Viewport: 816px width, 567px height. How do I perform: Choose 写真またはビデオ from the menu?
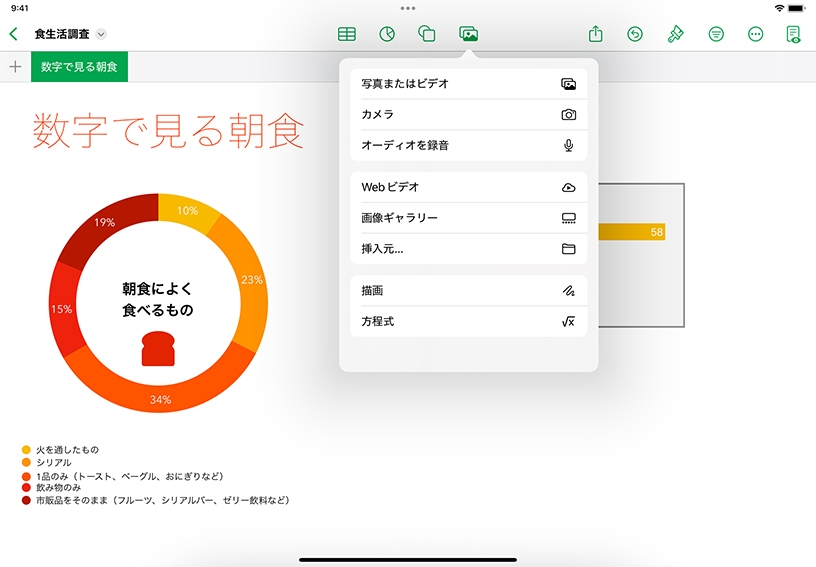(x=468, y=85)
